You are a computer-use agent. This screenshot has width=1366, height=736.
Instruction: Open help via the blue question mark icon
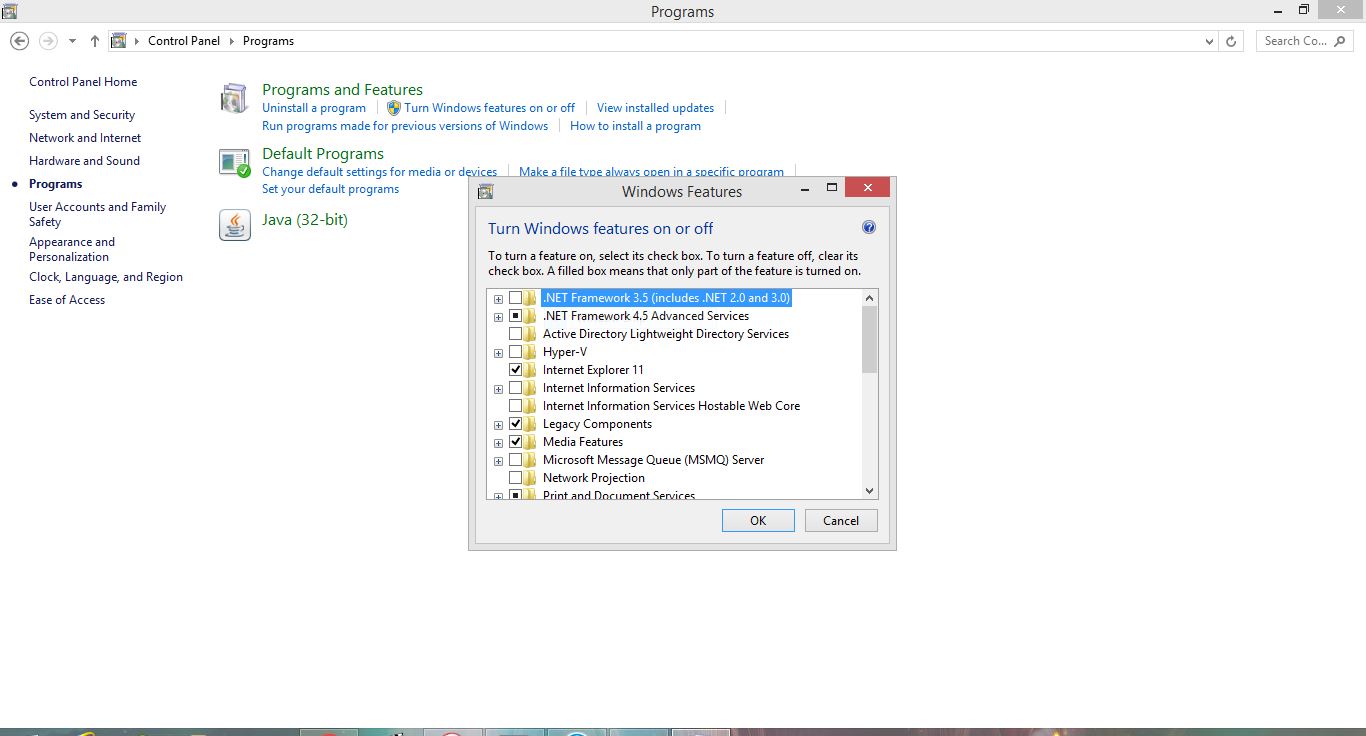(869, 228)
